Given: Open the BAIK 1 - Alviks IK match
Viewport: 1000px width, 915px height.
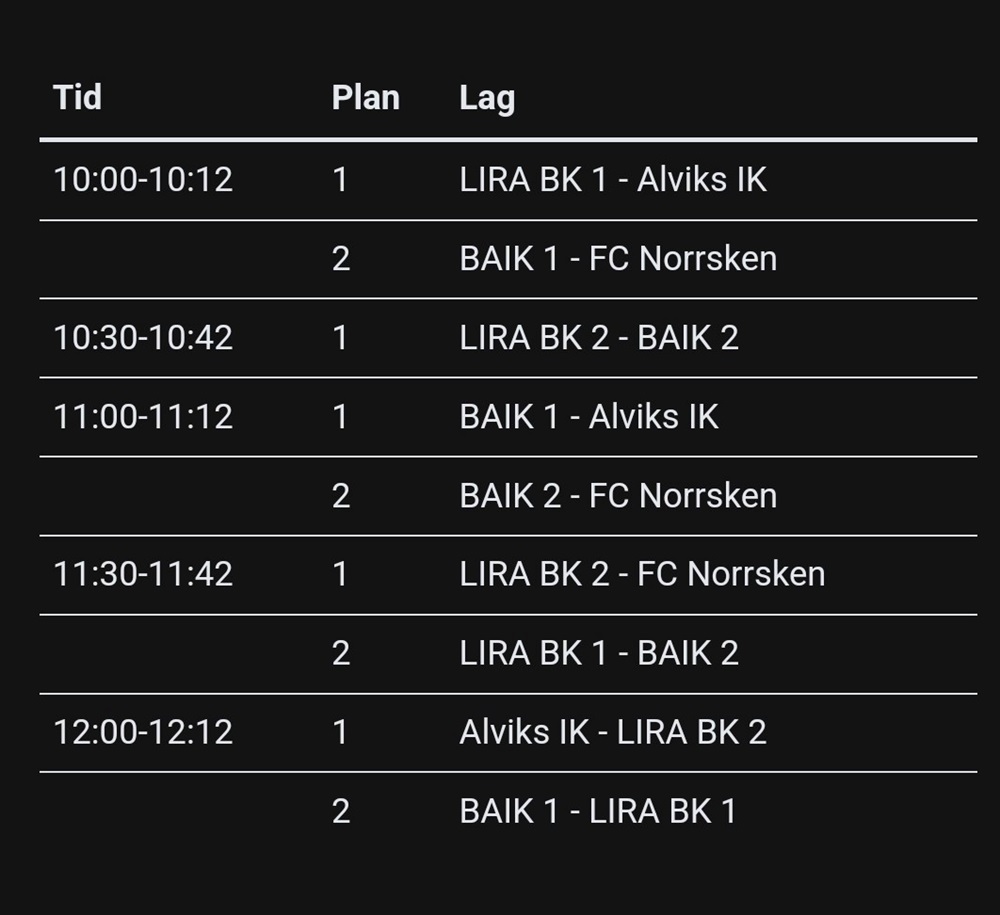Looking at the screenshot, I should coord(589,417).
